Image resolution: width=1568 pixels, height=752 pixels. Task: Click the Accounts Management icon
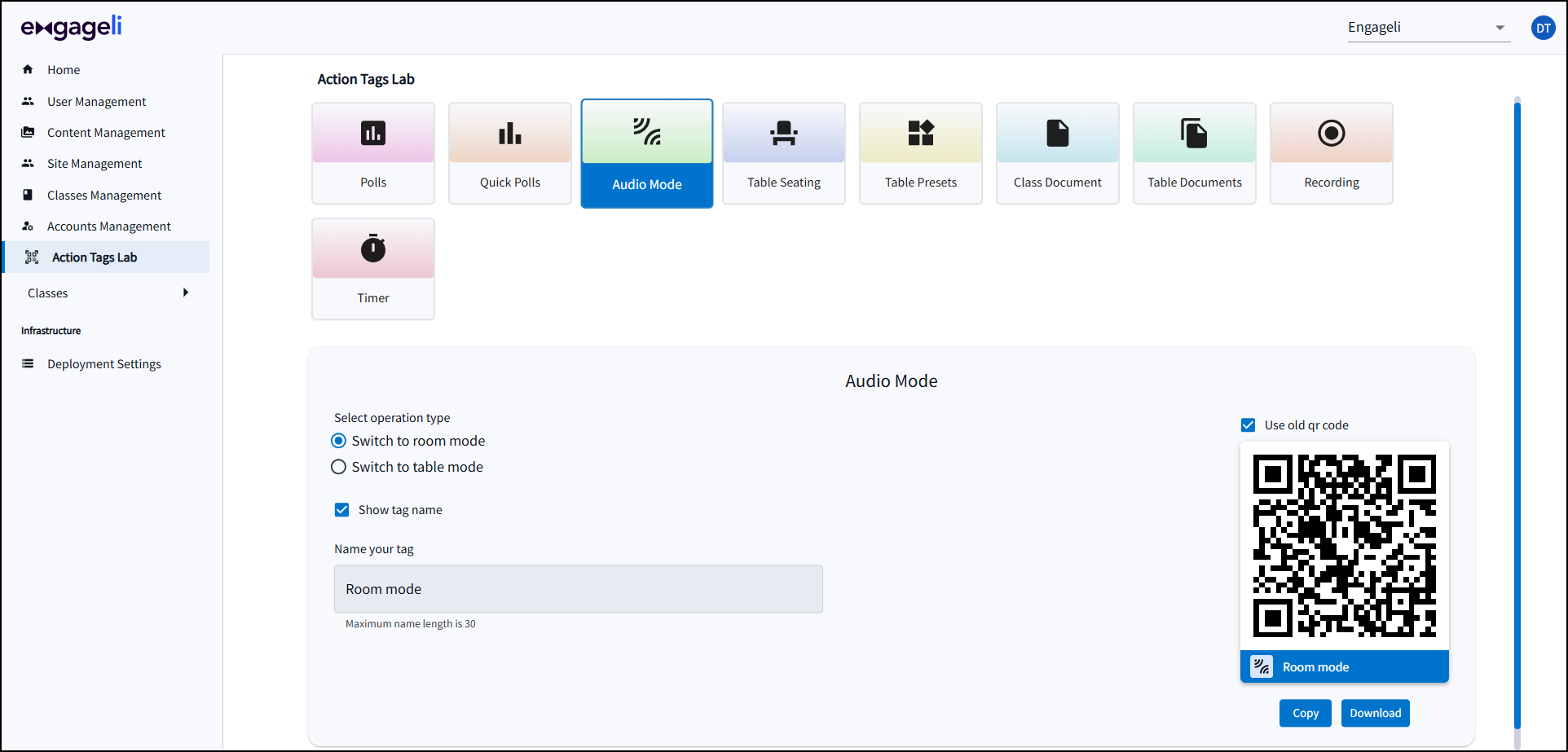[x=28, y=226]
